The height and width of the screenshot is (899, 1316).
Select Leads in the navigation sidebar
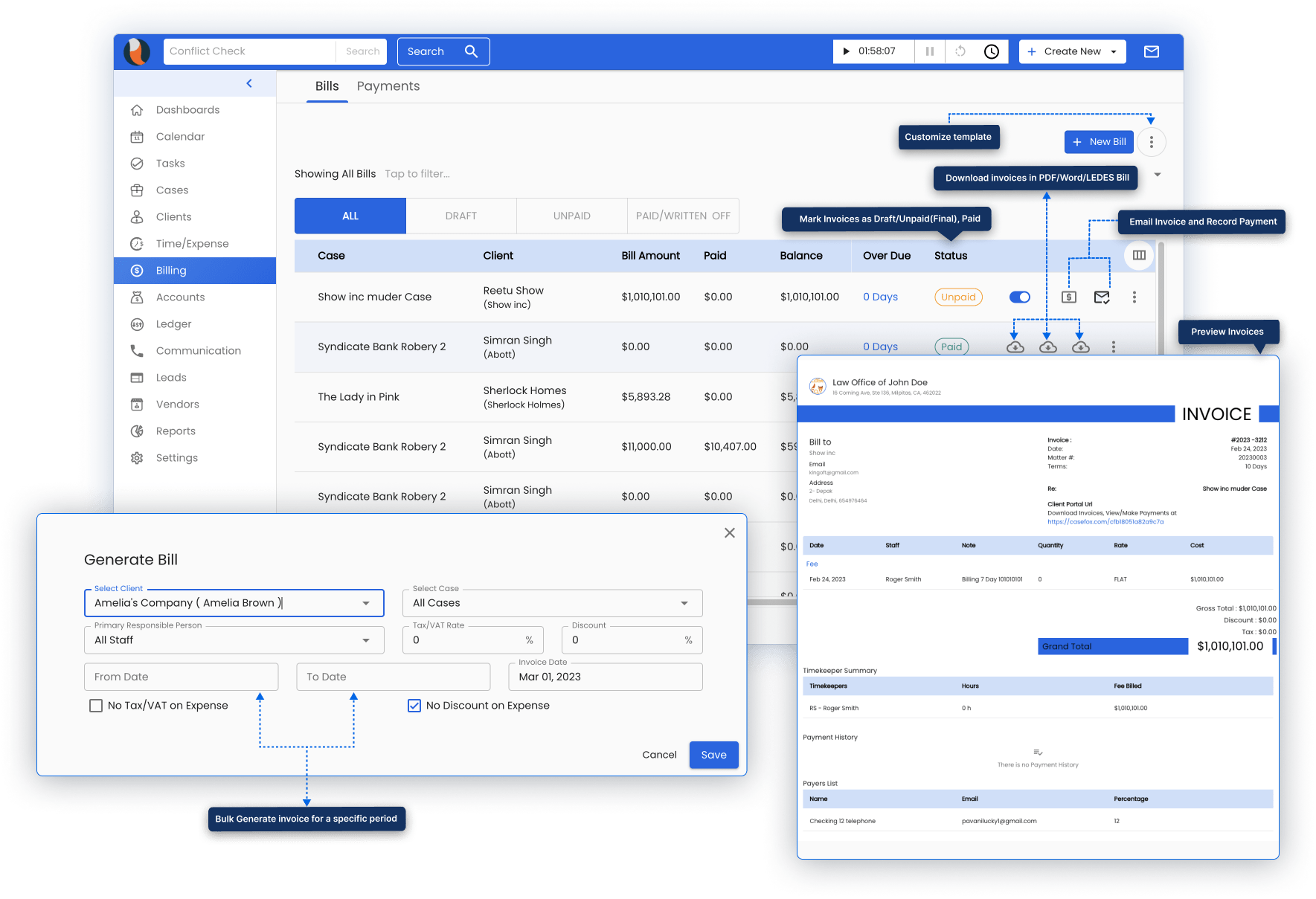(171, 377)
